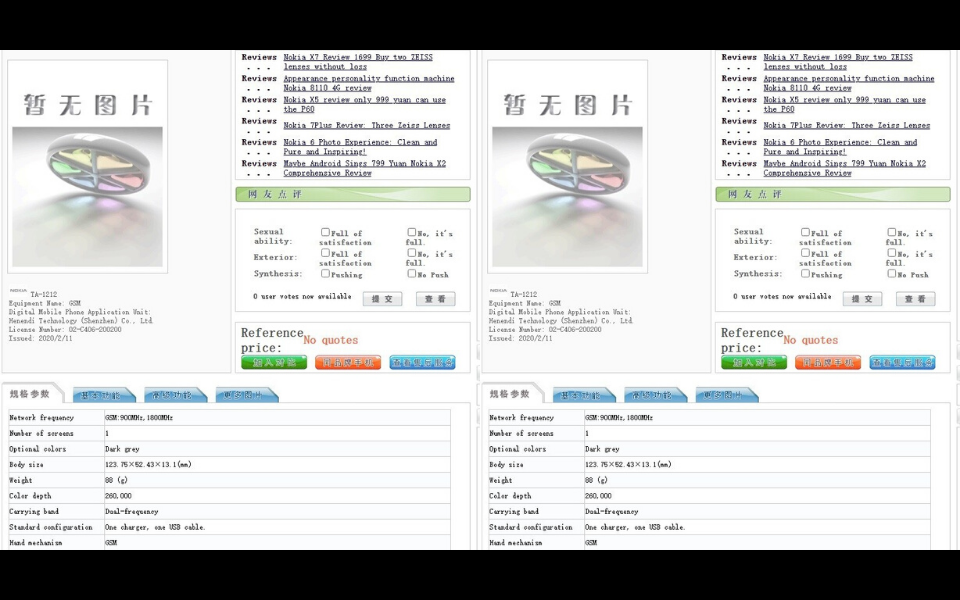This screenshot has height=600, width=960.
Task: Click 'One charger, one USB cable.' in right copy
Action: point(635,527)
